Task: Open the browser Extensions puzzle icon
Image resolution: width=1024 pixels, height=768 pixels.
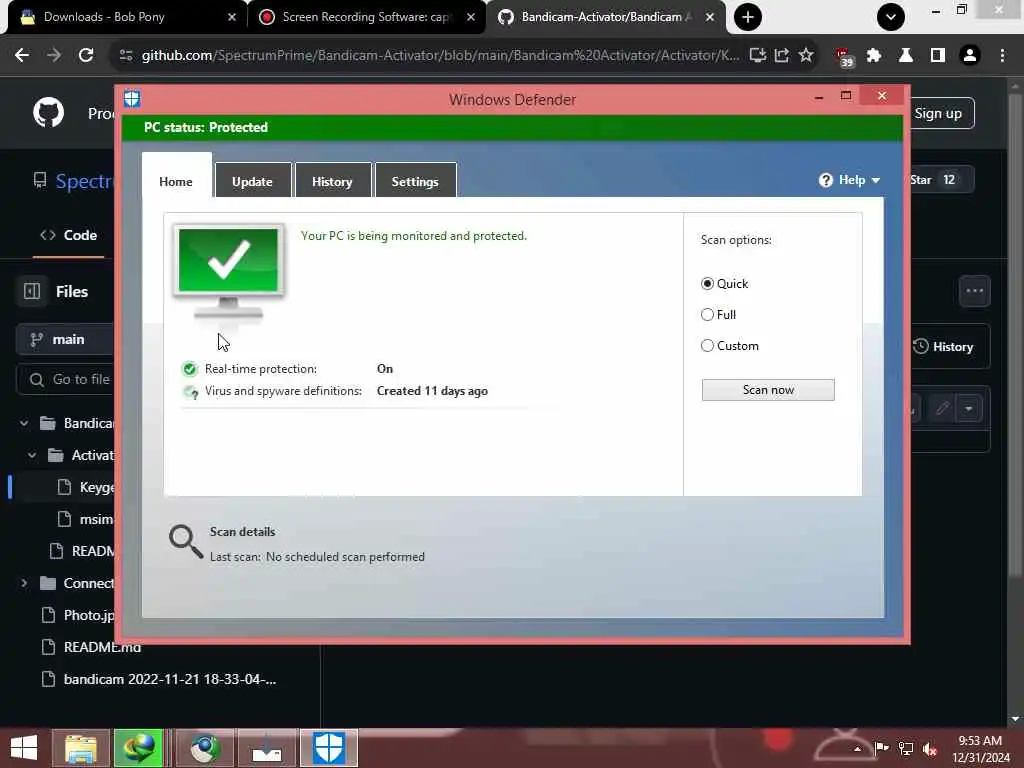Action: [874, 56]
